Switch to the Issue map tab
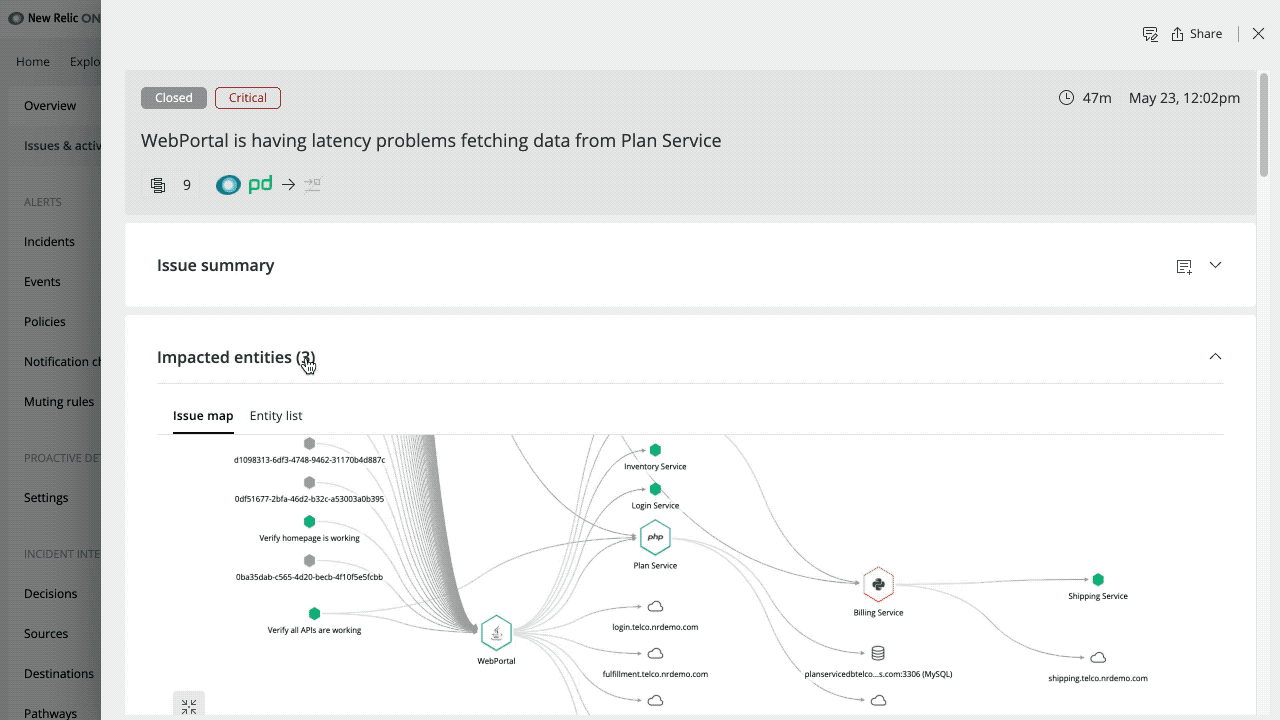Image resolution: width=1280 pixels, height=720 pixels. click(203, 415)
